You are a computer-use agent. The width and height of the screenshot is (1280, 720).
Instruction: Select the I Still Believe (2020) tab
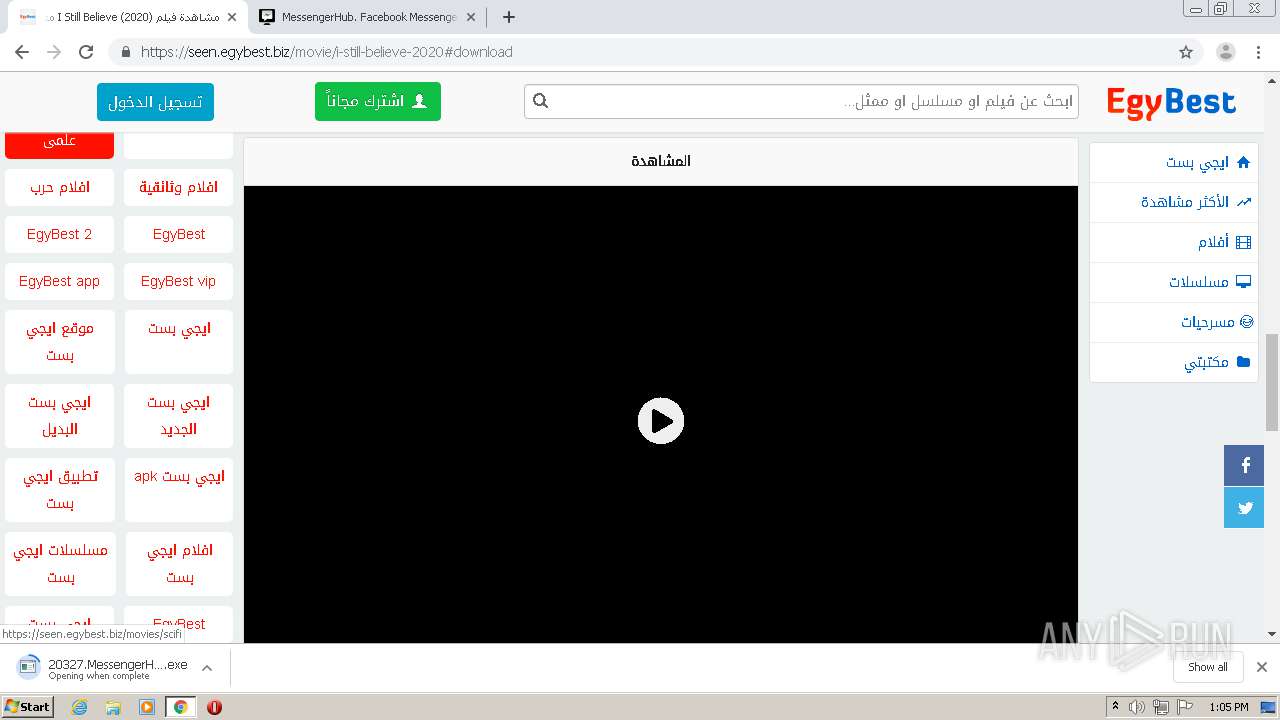(125, 17)
